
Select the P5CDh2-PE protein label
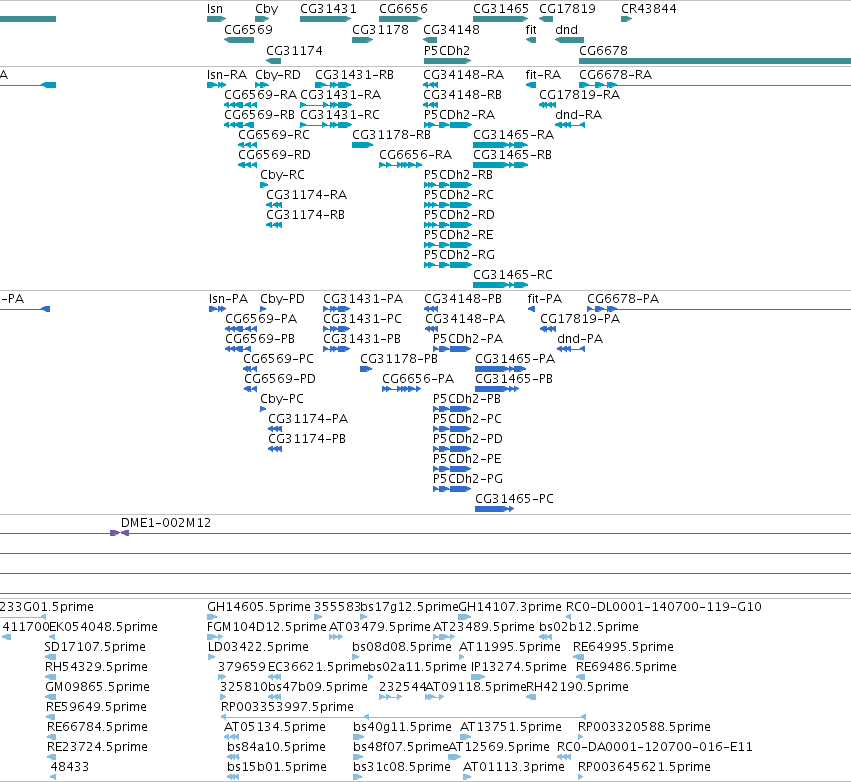pos(467,459)
